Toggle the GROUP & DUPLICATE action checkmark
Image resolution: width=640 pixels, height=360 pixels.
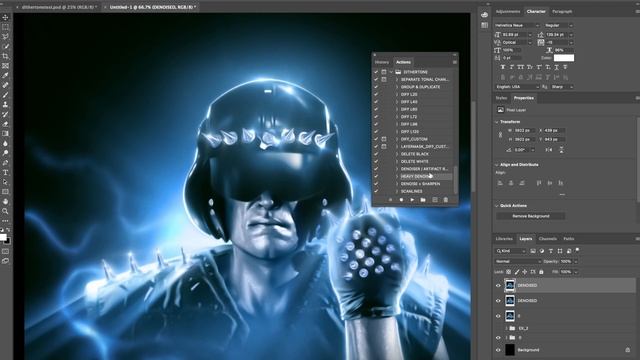pos(376,87)
